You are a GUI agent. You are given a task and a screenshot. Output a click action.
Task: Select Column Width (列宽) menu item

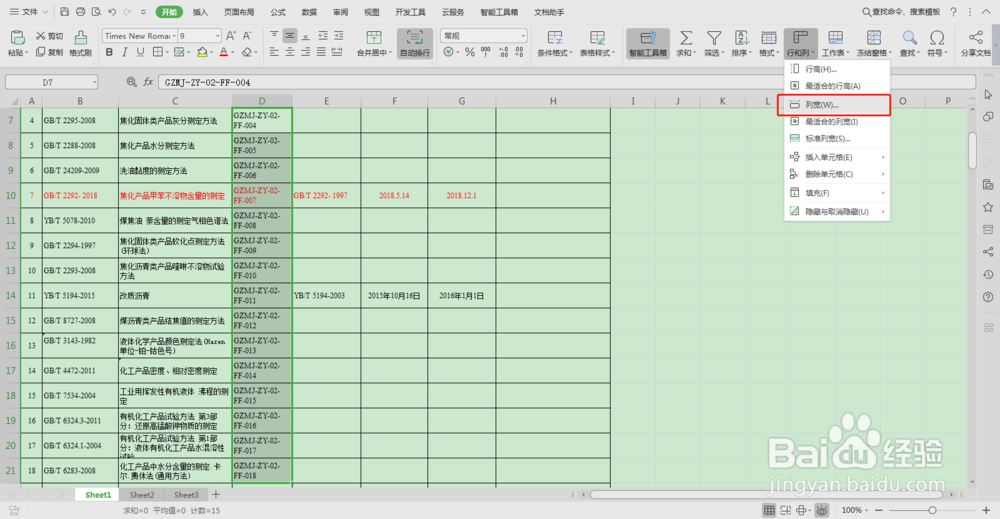pos(834,105)
